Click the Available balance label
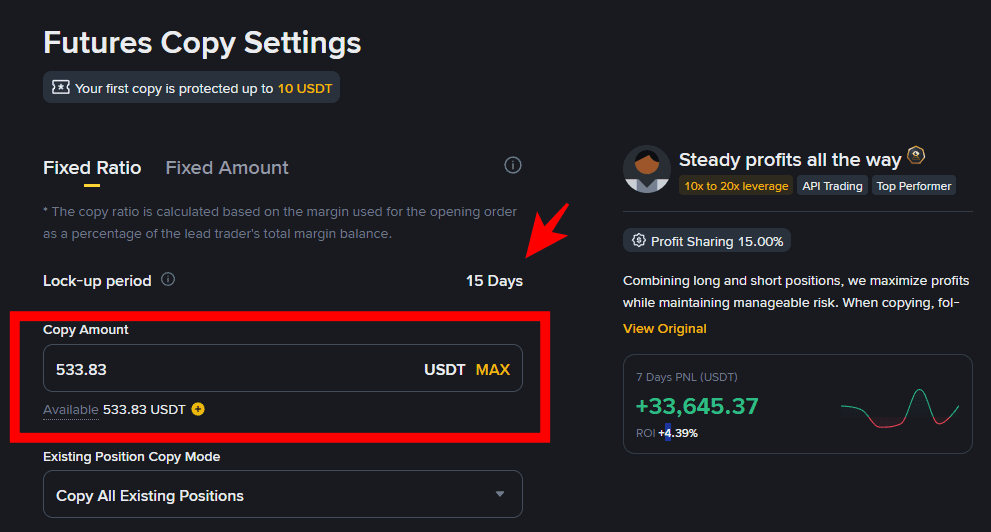The height and width of the screenshot is (532, 991). tap(71, 410)
